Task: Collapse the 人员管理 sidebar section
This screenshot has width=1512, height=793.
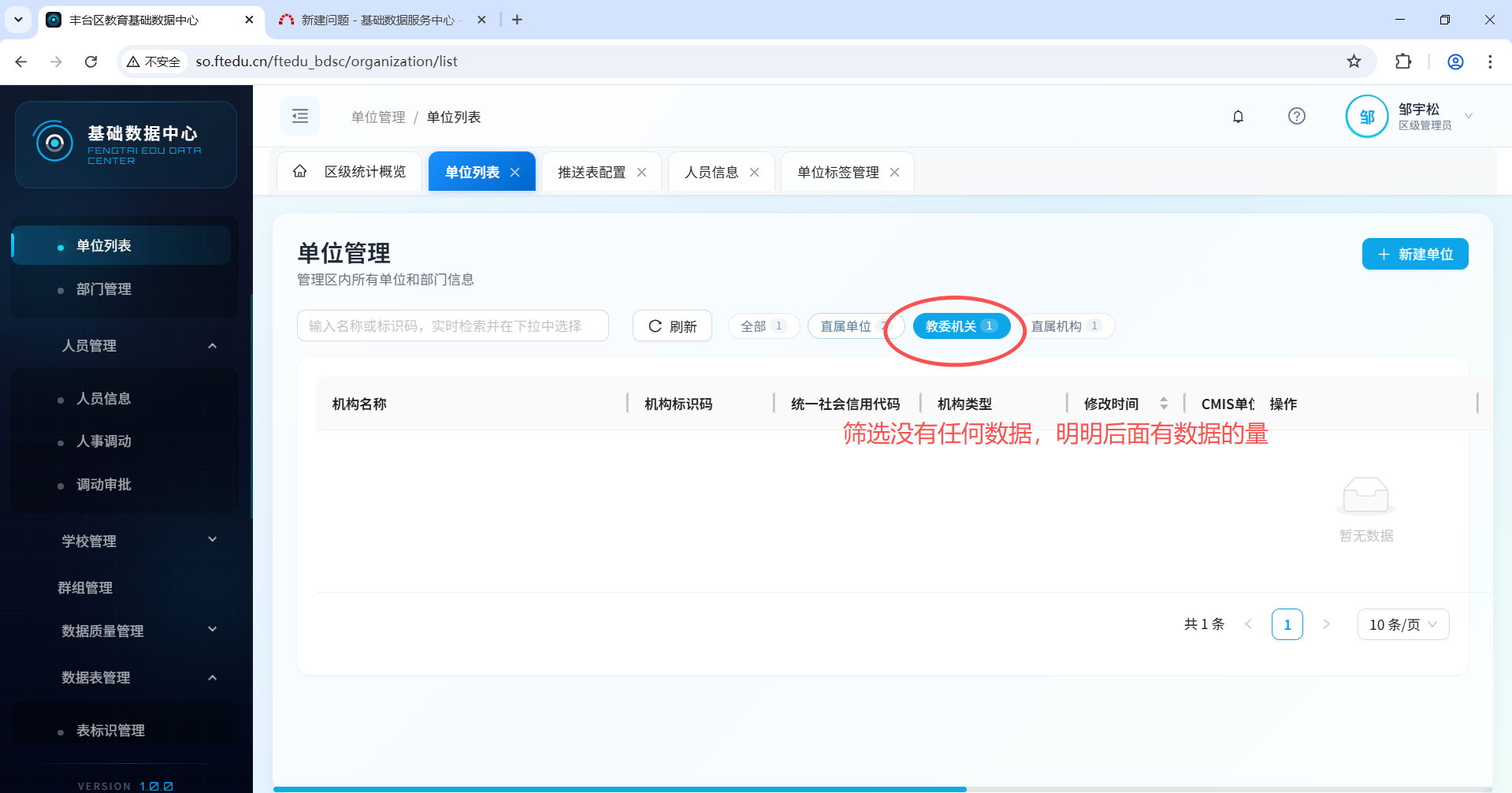Action: 212,346
